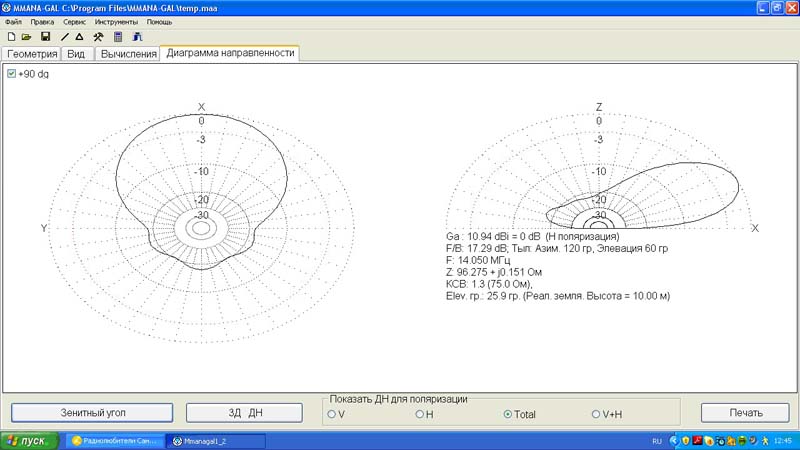Click the last blue toolbar icon

coord(137,36)
